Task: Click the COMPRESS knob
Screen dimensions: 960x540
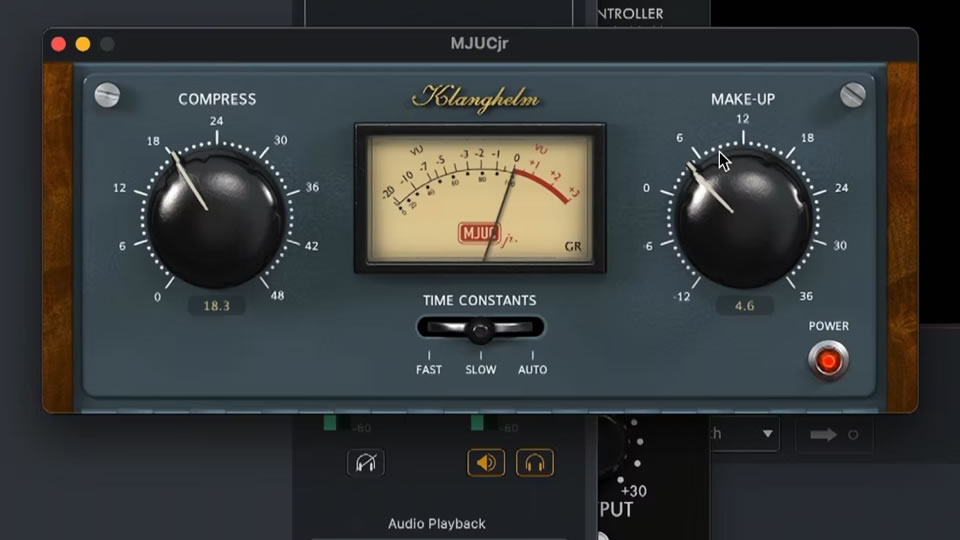Action: tap(216, 218)
